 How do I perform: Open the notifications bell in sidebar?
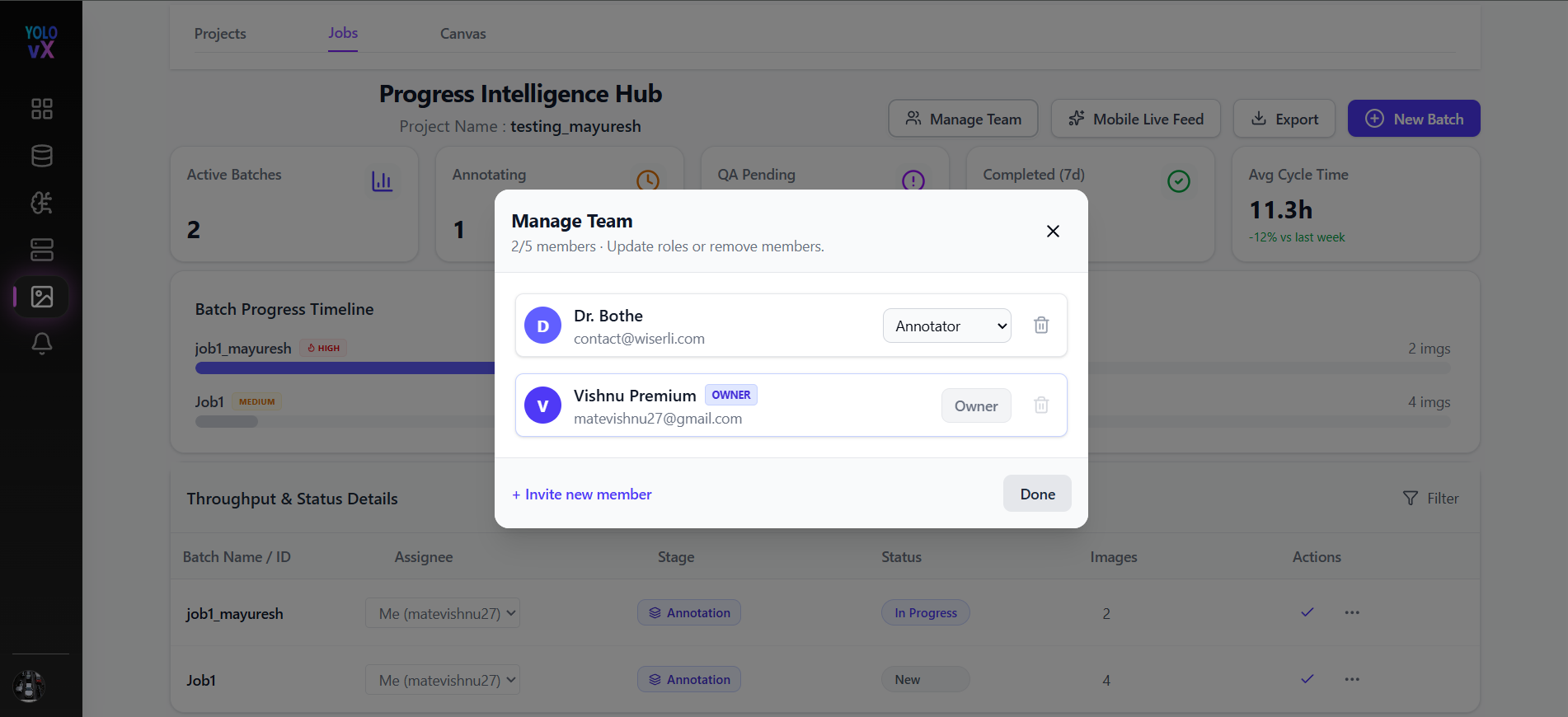tap(41, 344)
